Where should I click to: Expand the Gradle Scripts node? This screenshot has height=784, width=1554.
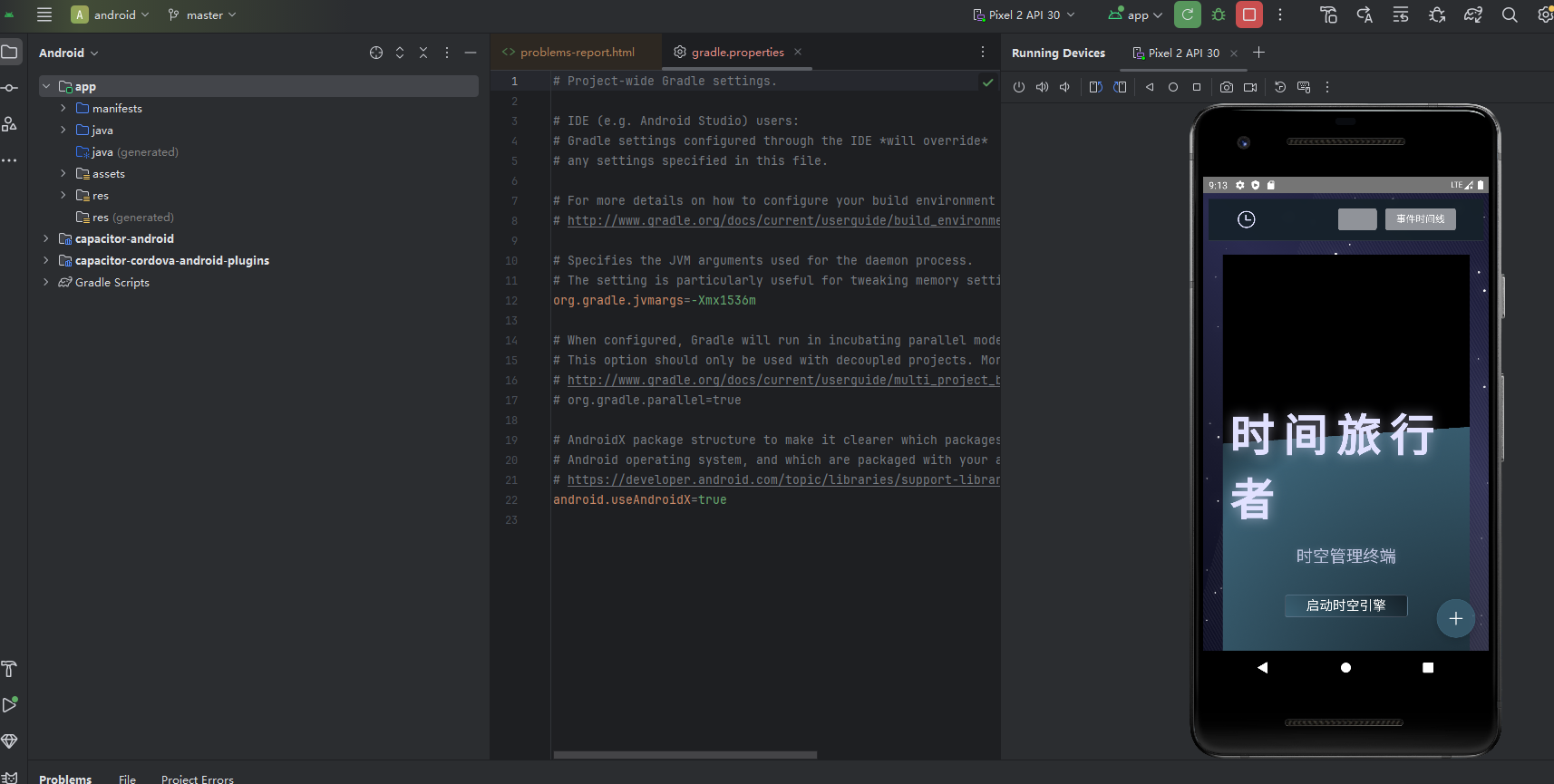46,282
